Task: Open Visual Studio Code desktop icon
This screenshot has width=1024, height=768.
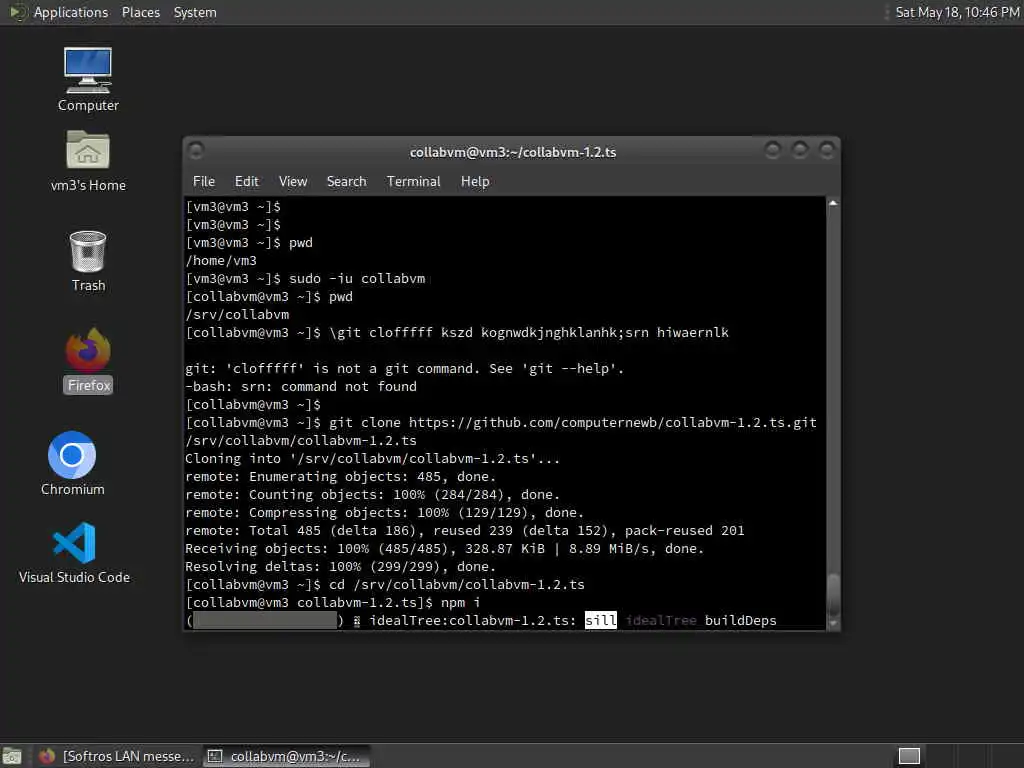Action: tap(74, 552)
